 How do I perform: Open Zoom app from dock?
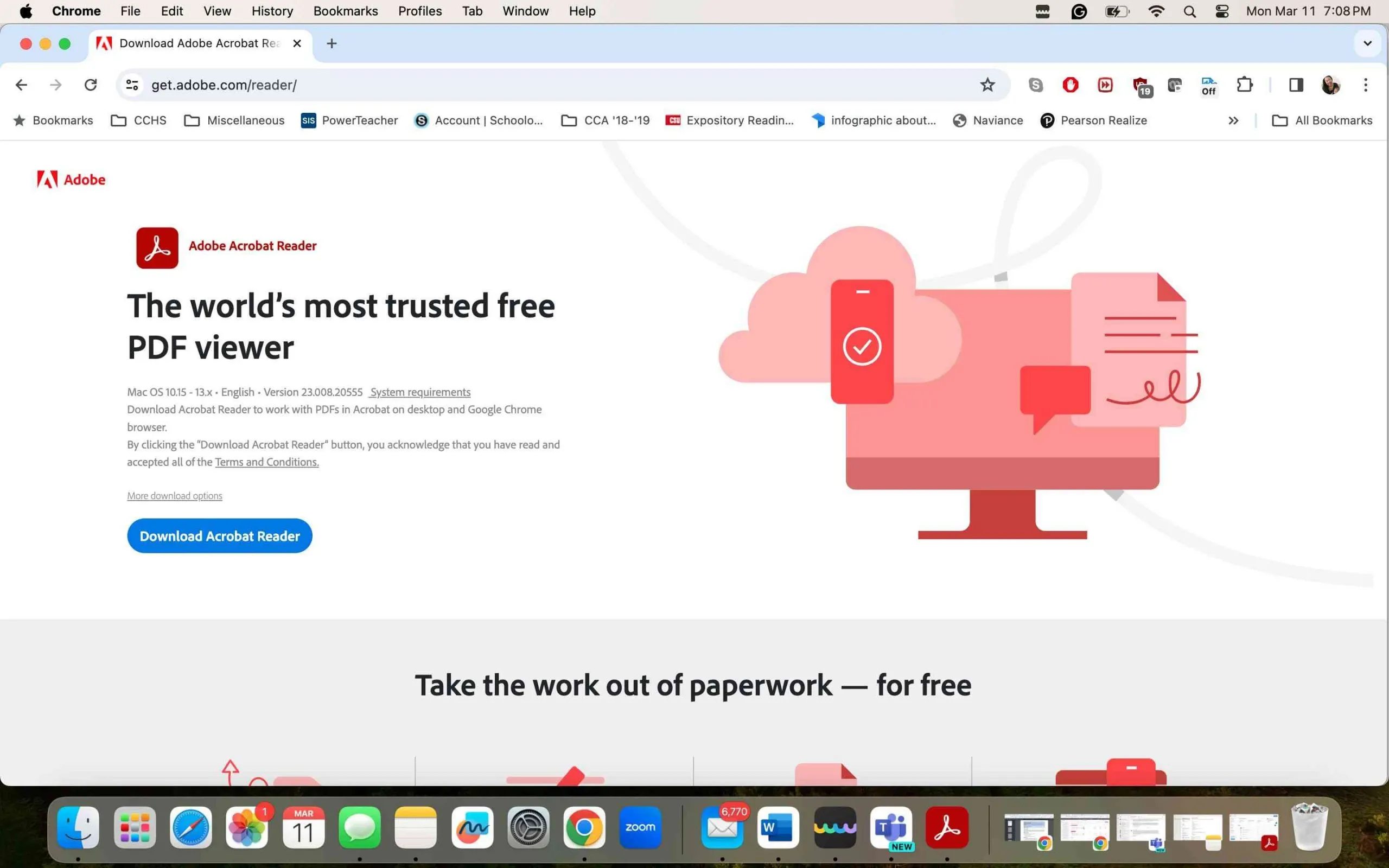640,826
